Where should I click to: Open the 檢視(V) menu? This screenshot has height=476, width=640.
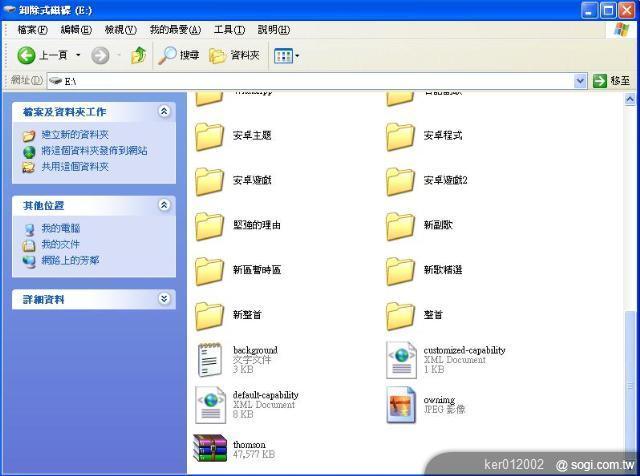pyautogui.click(x=121, y=30)
